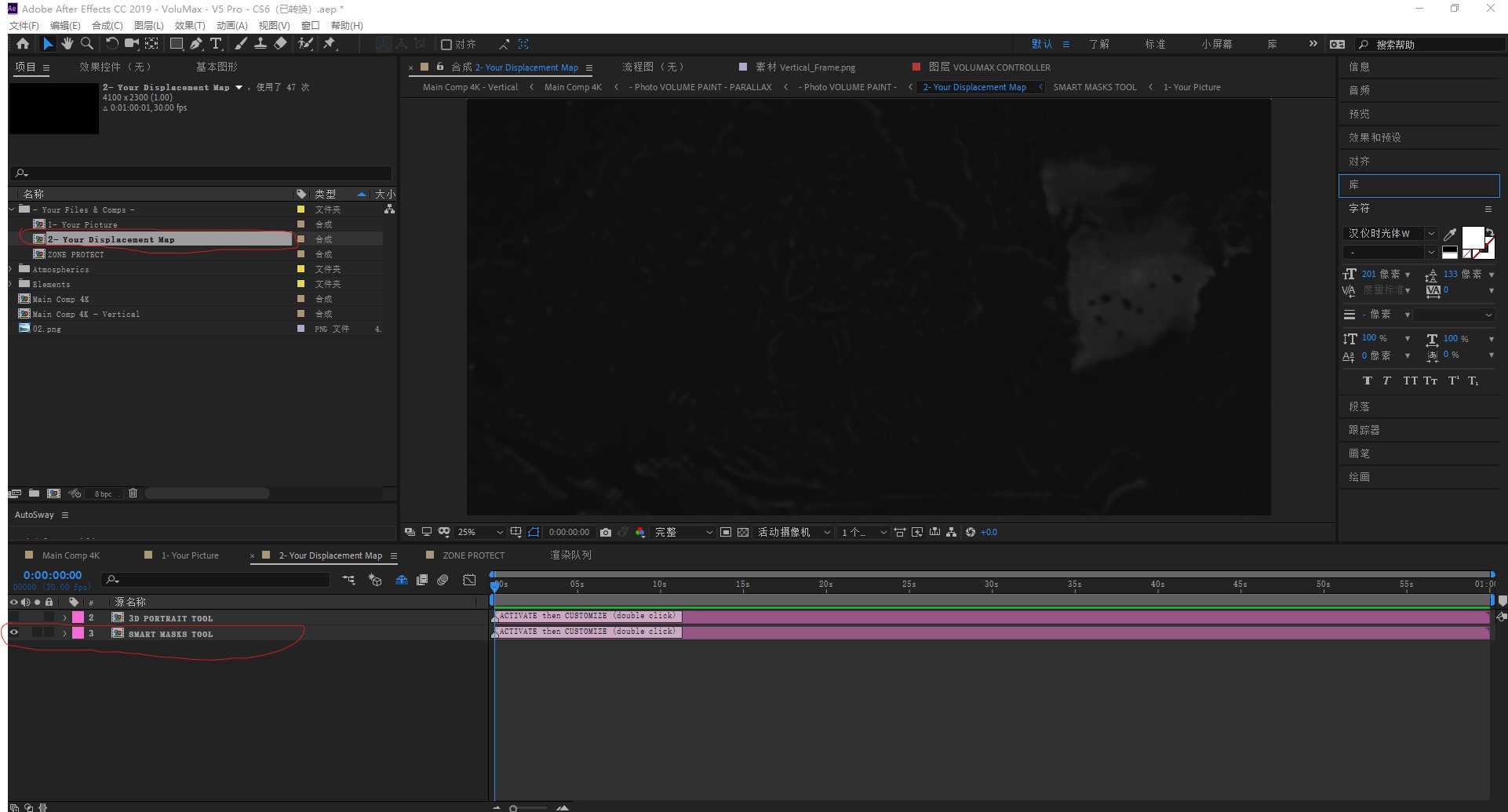Open the 效果和预设 panel

1375,137
